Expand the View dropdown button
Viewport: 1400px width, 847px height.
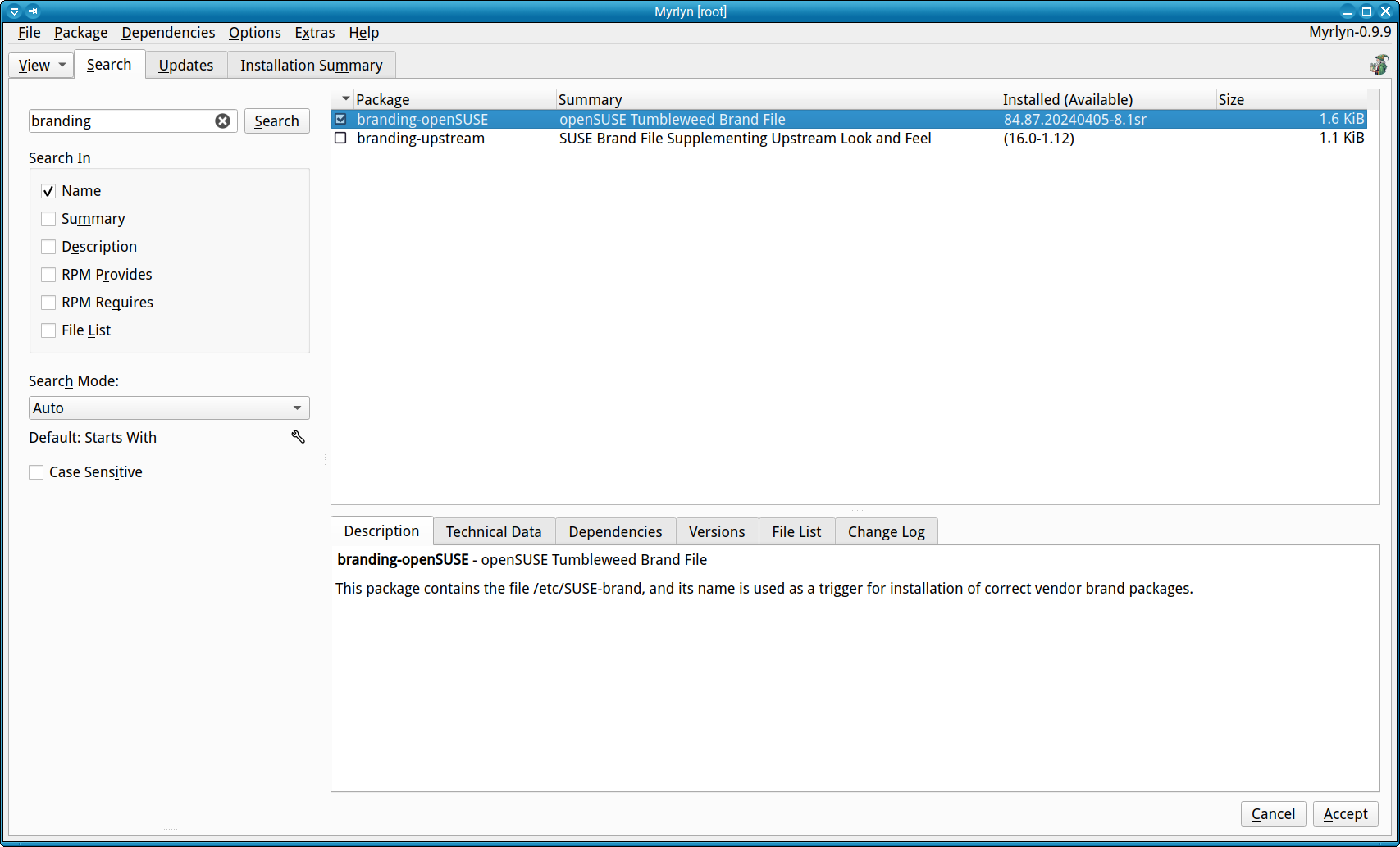pos(42,66)
